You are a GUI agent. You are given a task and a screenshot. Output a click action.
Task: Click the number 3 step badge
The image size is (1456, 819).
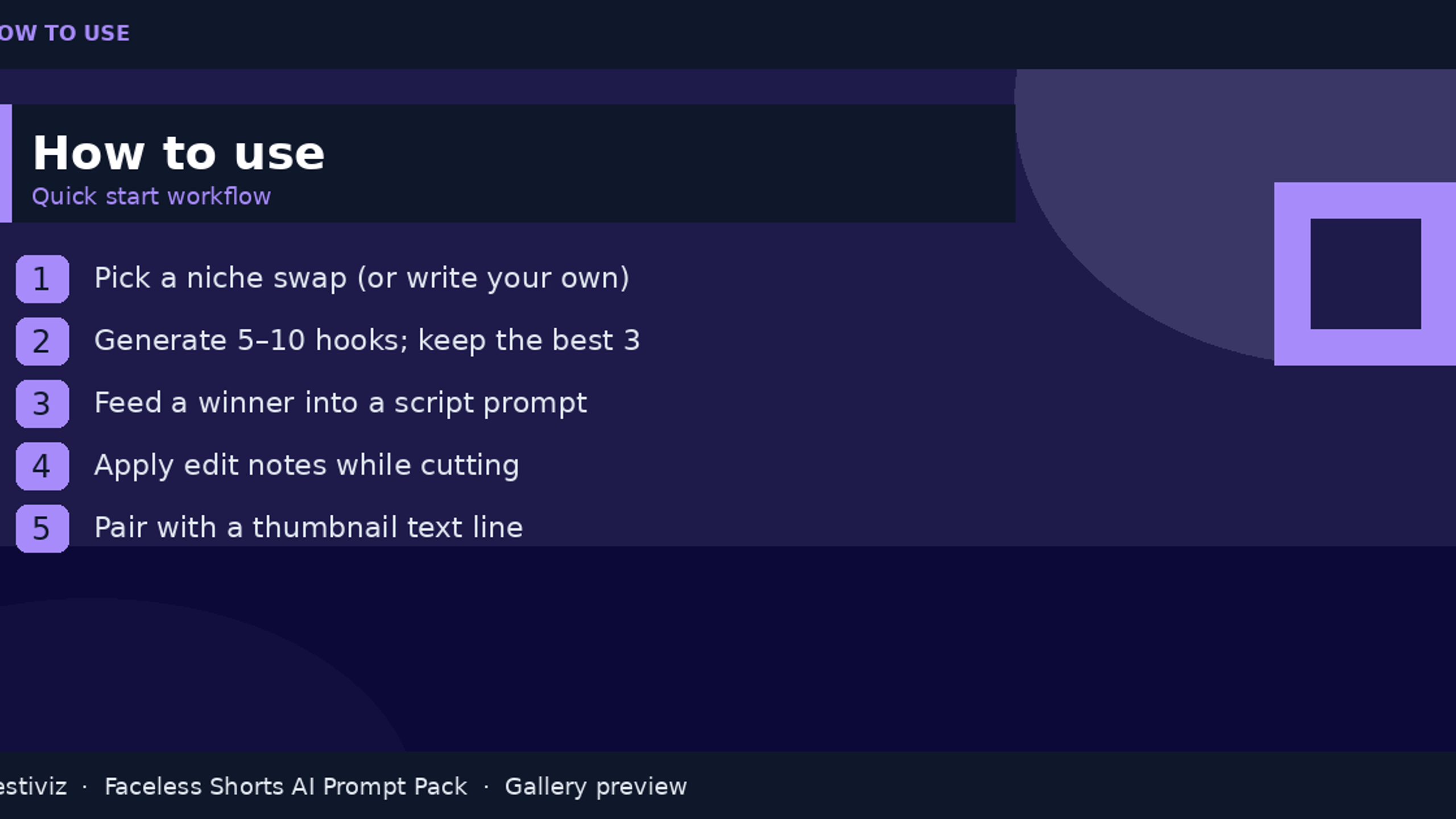click(42, 404)
